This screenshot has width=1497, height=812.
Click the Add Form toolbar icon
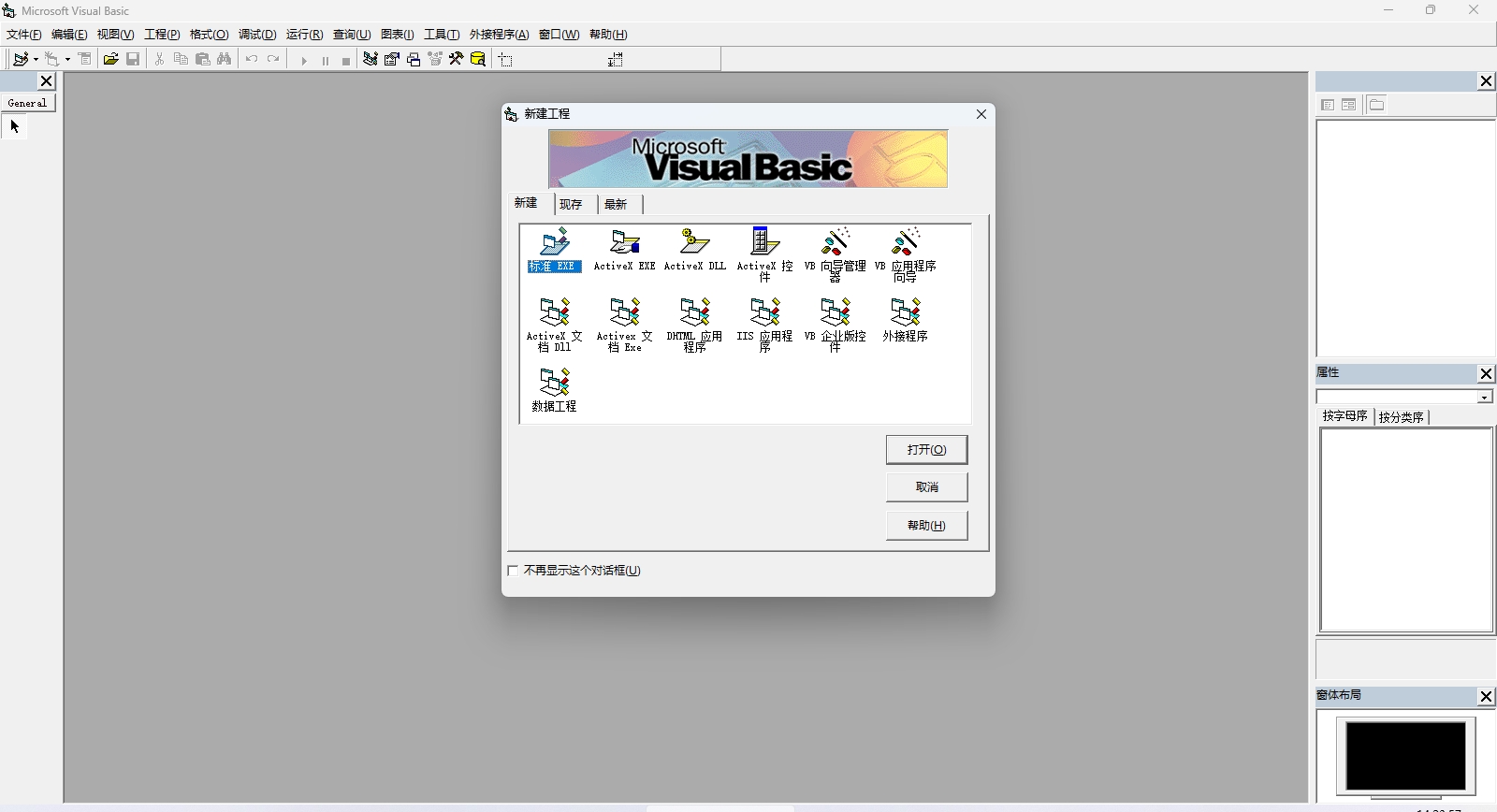click(52, 59)
